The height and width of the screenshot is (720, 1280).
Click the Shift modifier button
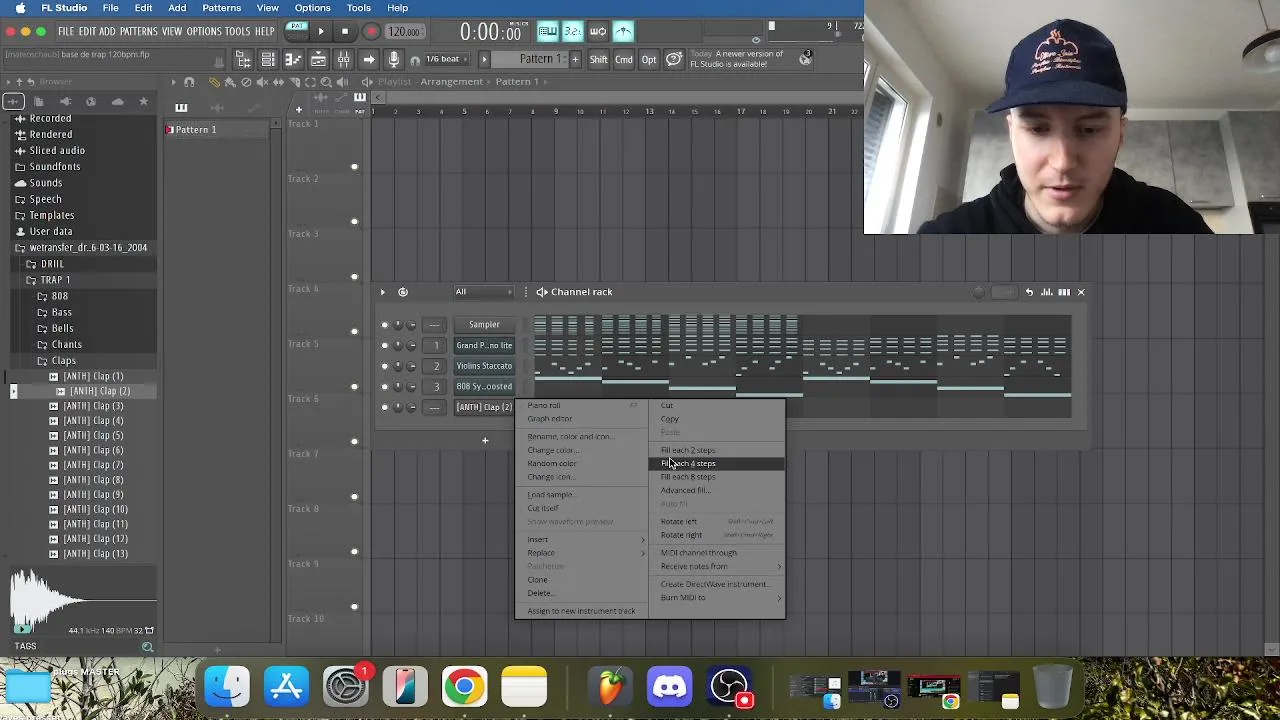click(598, 60)
